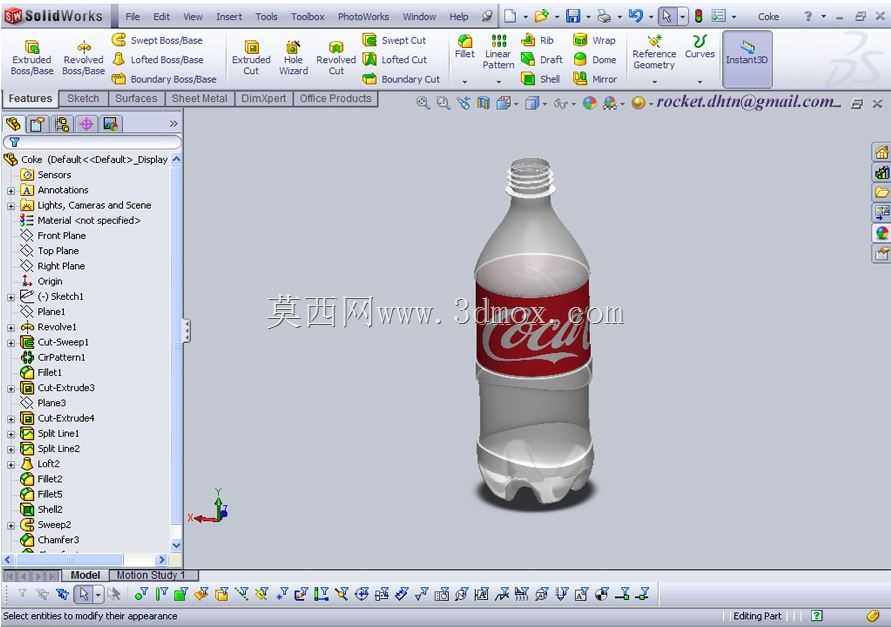
Task: Open the PropertyManager tab icon
Action: [x=38, y=123]
